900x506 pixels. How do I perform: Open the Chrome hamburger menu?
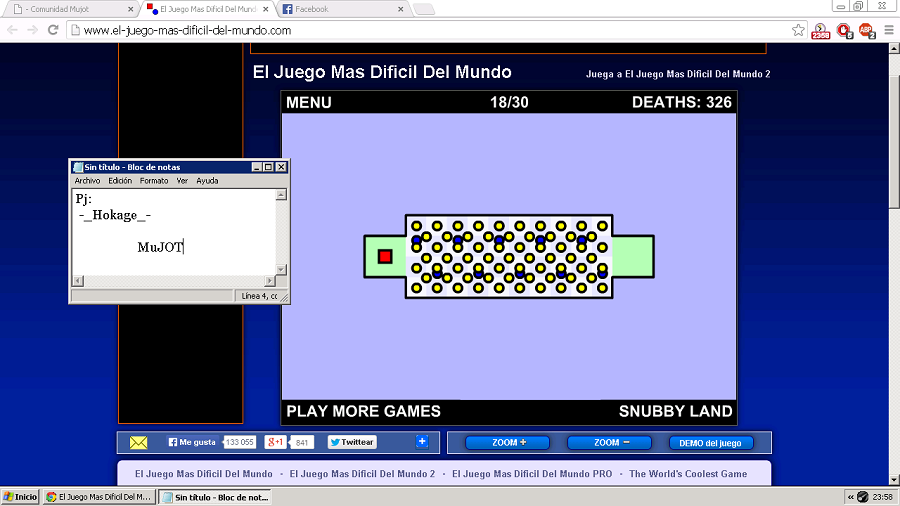(x=889, y=30)
